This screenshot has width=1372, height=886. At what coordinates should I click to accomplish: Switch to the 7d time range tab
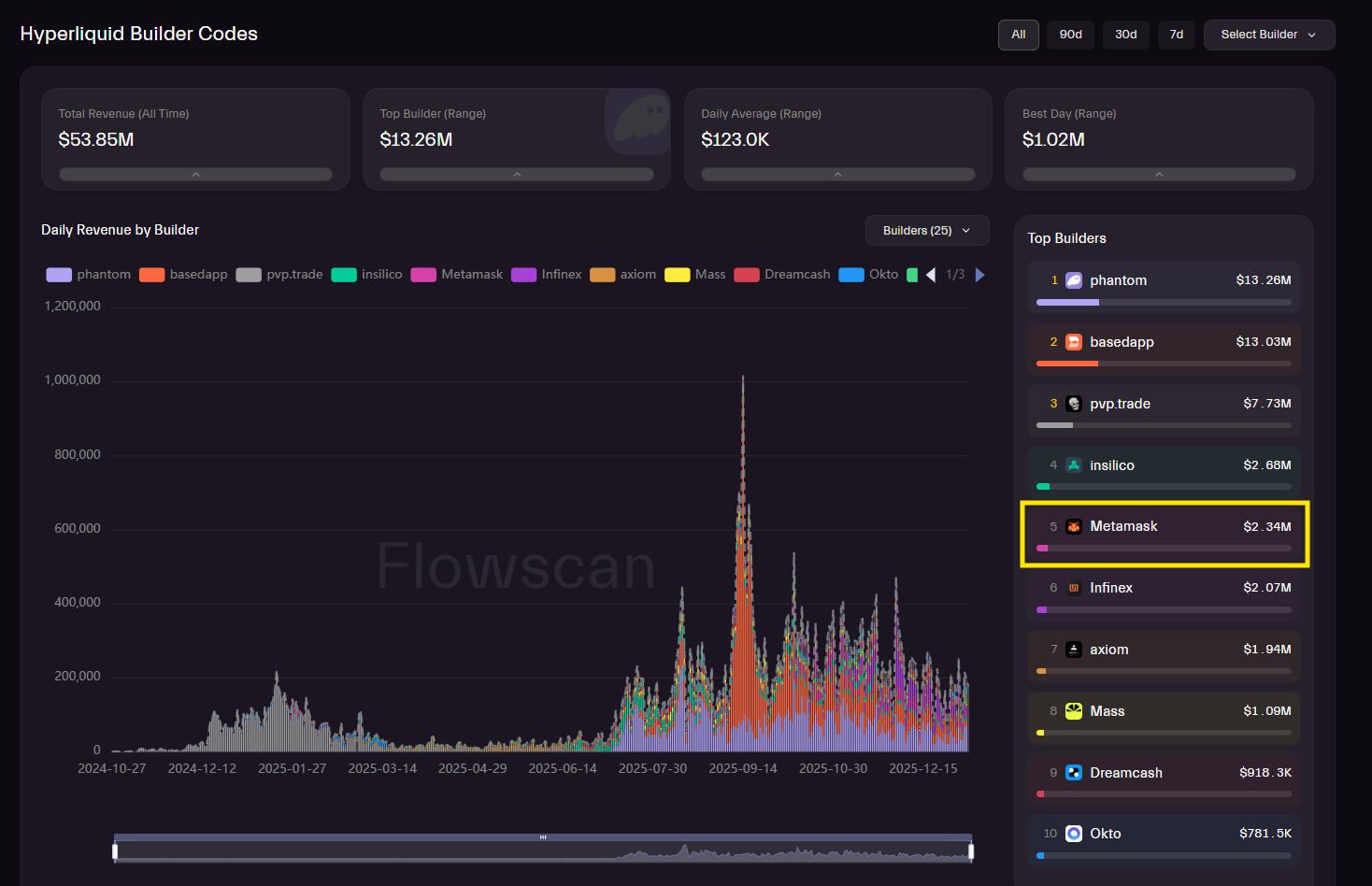[1176, 34]
